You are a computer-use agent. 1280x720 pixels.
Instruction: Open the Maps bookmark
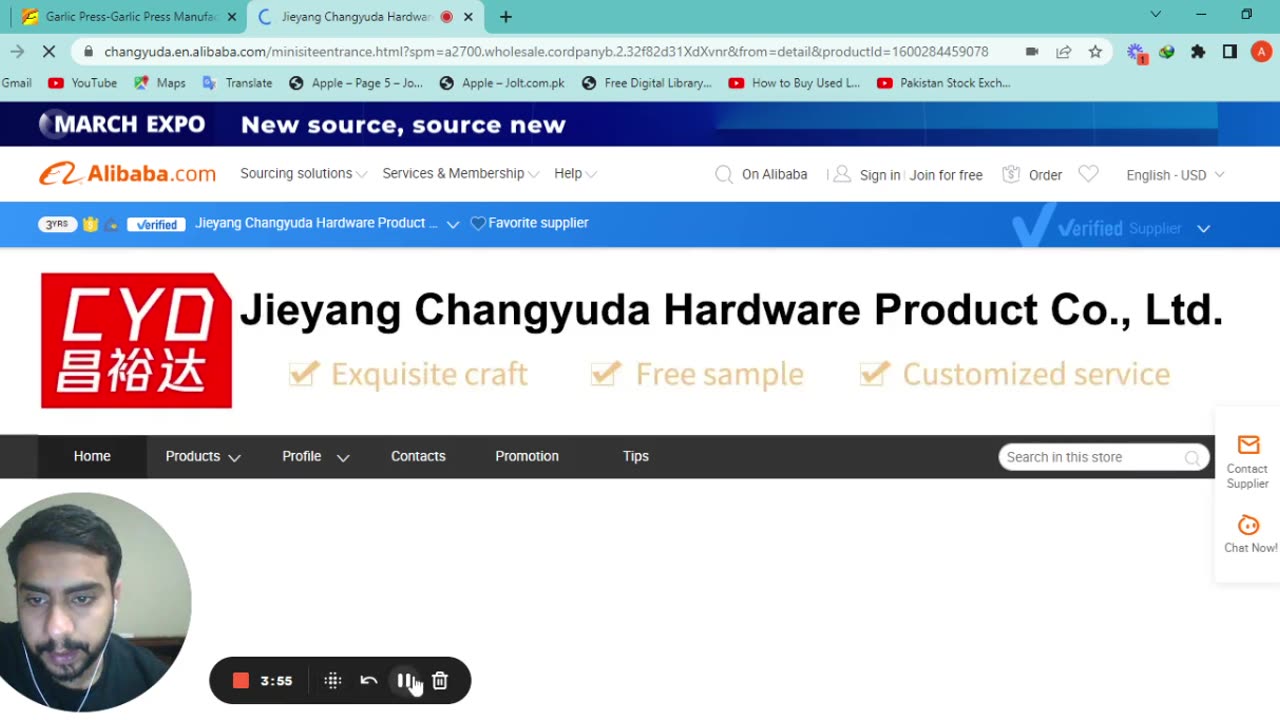click(160, 83)
